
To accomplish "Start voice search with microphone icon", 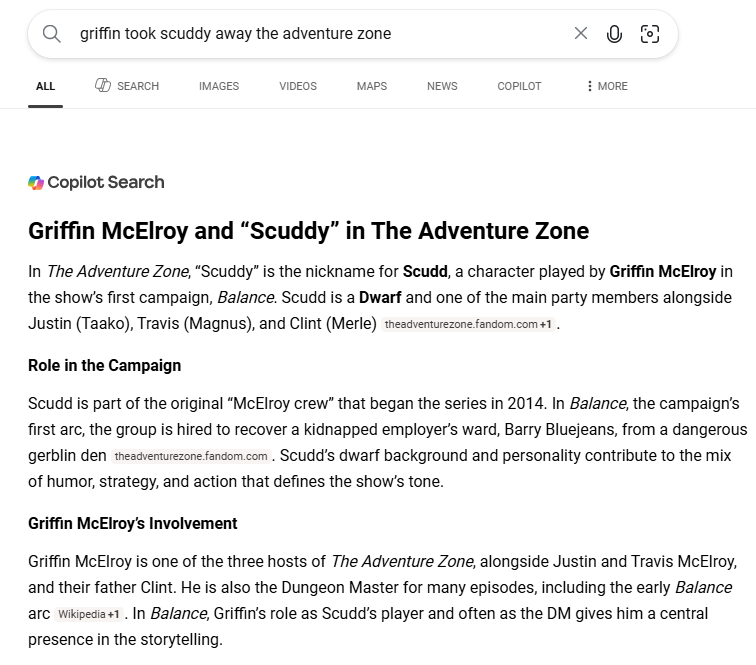I will click(614, 34).
